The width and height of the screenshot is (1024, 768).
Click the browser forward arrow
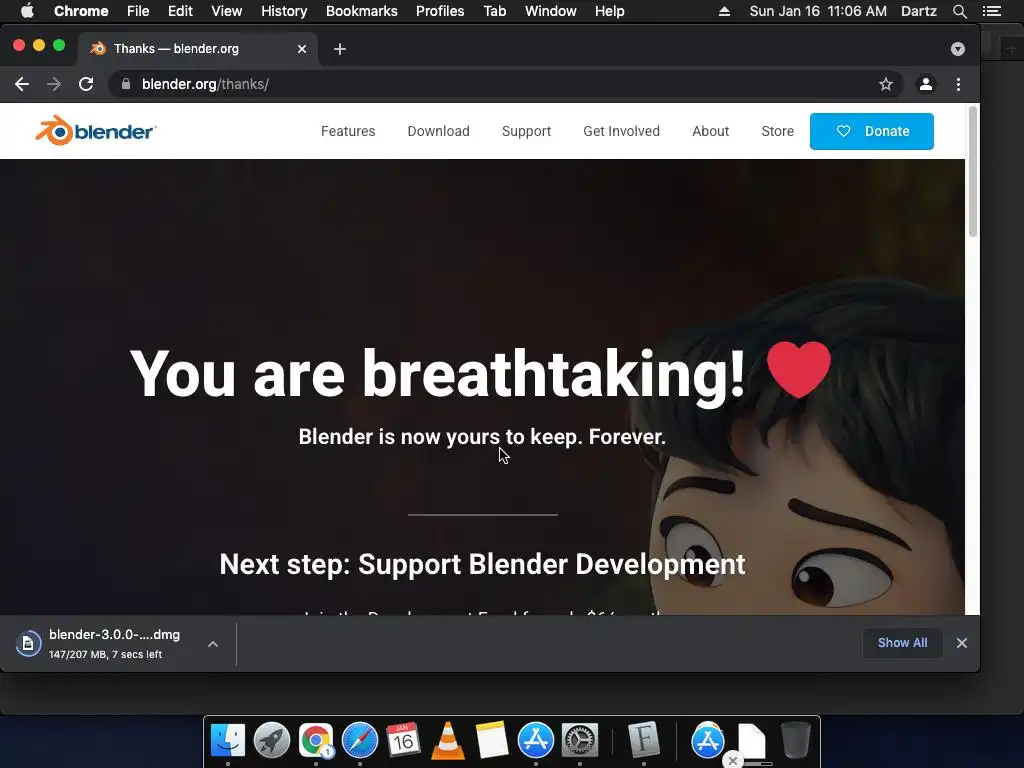pyautogui.click(x=54, y=84)
